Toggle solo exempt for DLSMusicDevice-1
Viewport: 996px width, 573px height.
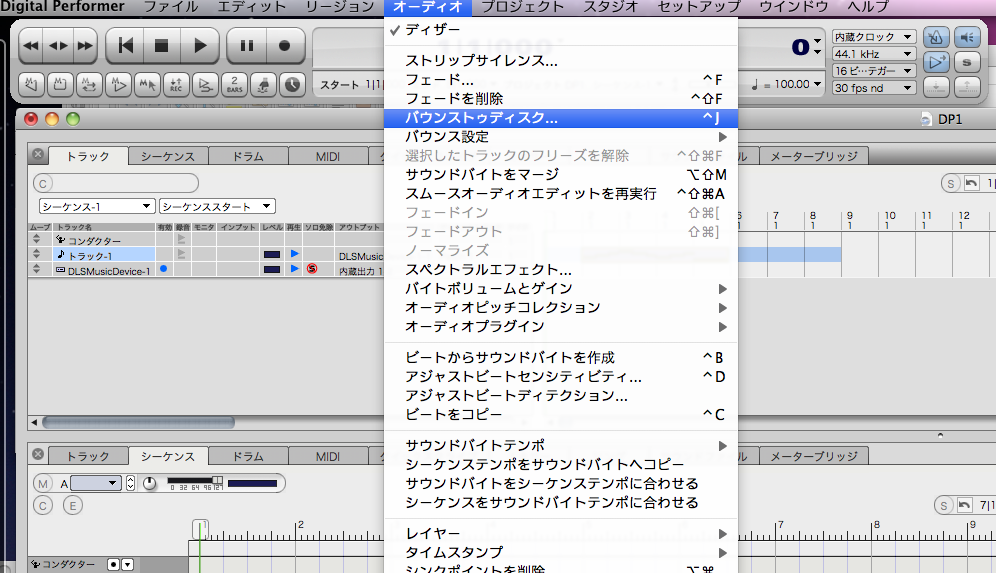pyautogui.click(x=312, y=269)
